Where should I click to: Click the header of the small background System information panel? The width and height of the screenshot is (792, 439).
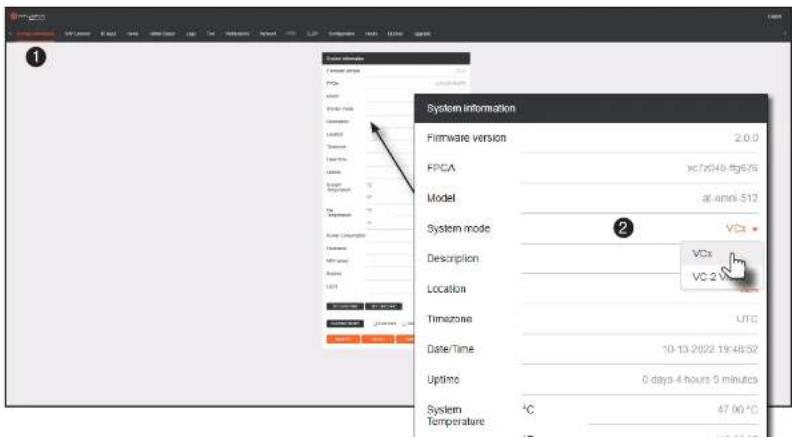point(396,59)
